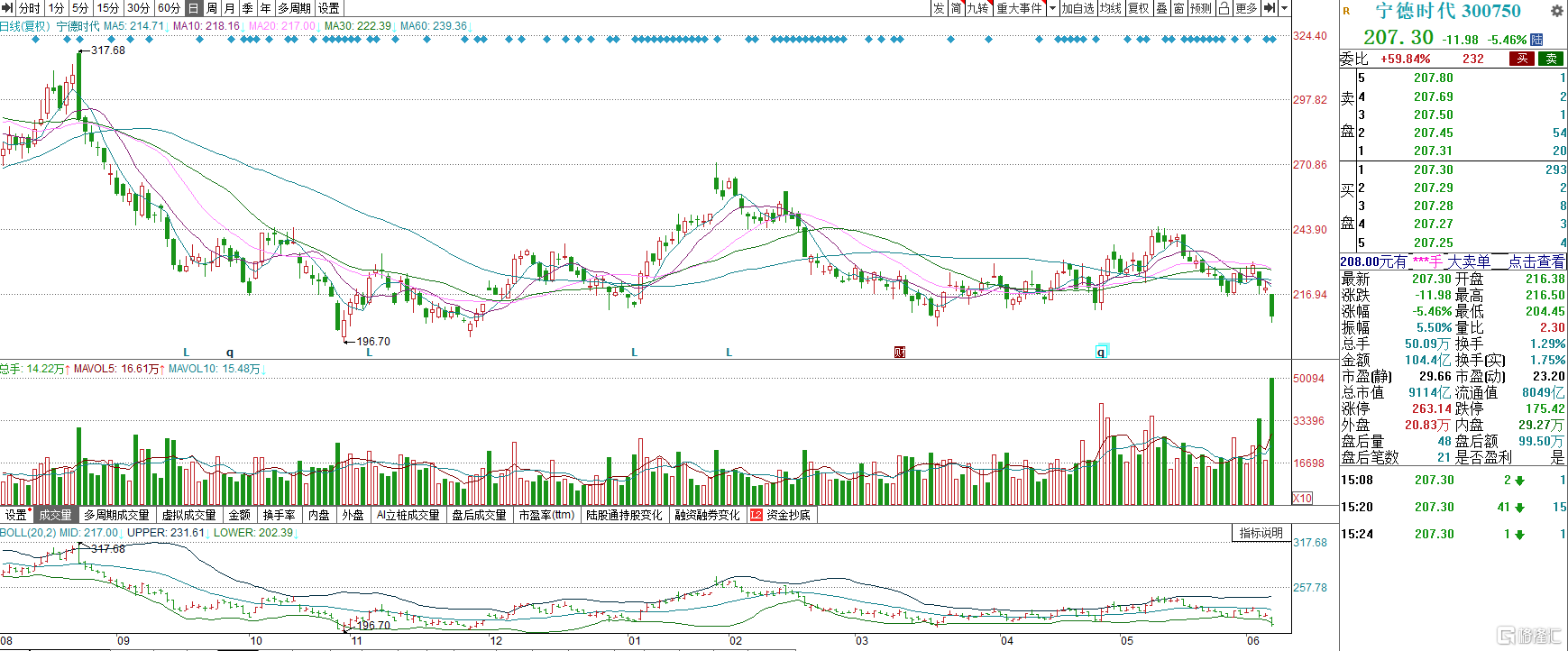Toggle the 均线 moving averages
This screenshot has height=651, width=1568.
(x=1111, y=8)
